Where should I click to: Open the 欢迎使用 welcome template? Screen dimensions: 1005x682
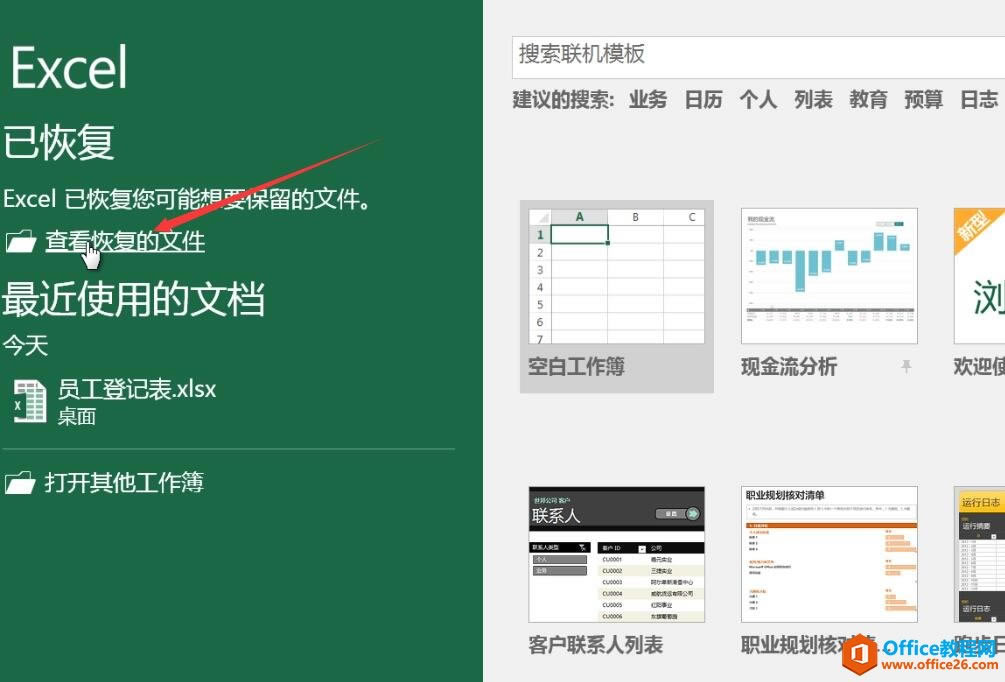[980, 273]
